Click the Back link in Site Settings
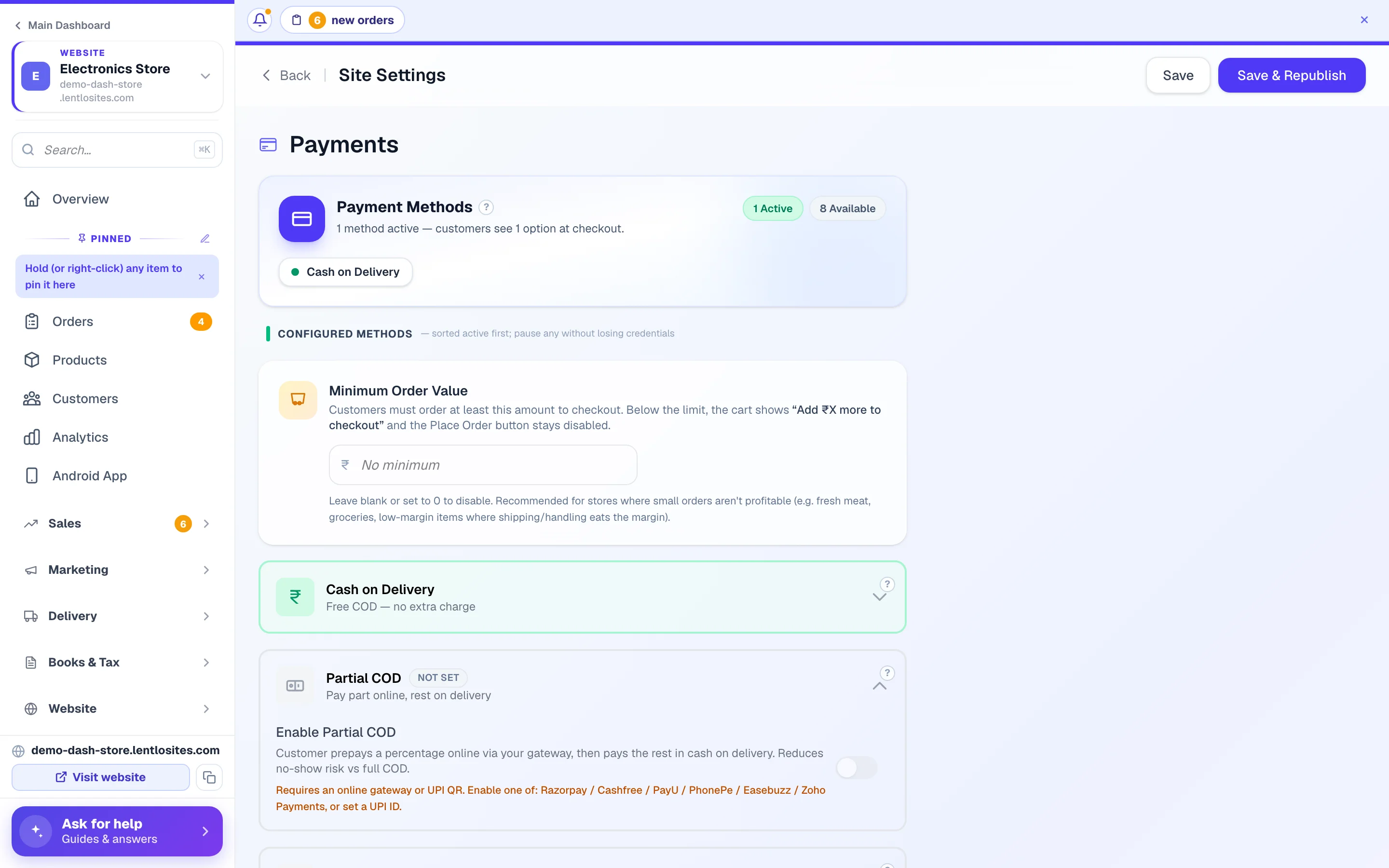This screenshot has height=868, width=1389. (286, 75)
